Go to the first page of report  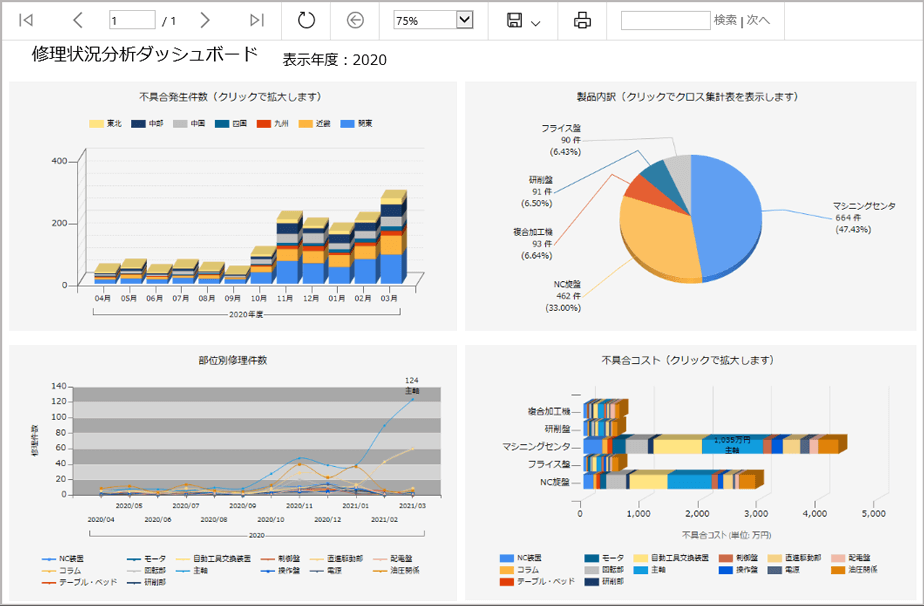point(27,20)
